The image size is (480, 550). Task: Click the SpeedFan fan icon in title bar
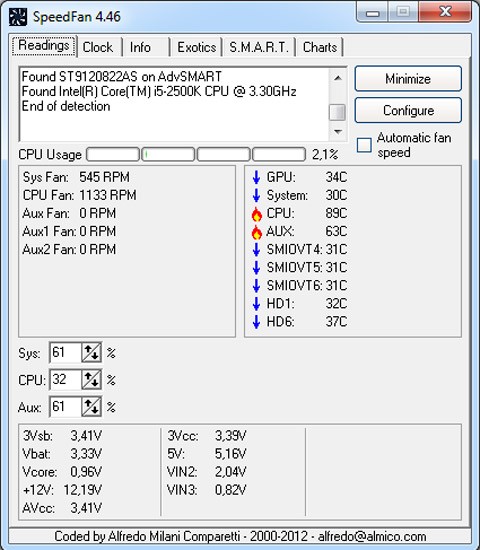[18, 16]
